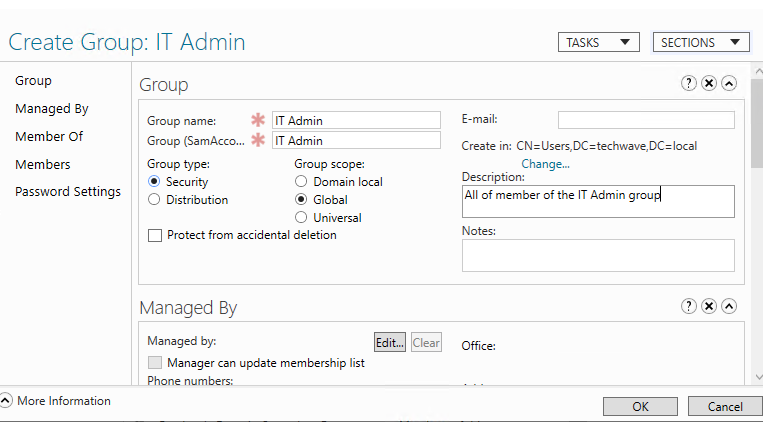The width and height of the screenshot is (763, 422).
Task: Expand More Information chevron icon
Action: [x=7, y=401]
